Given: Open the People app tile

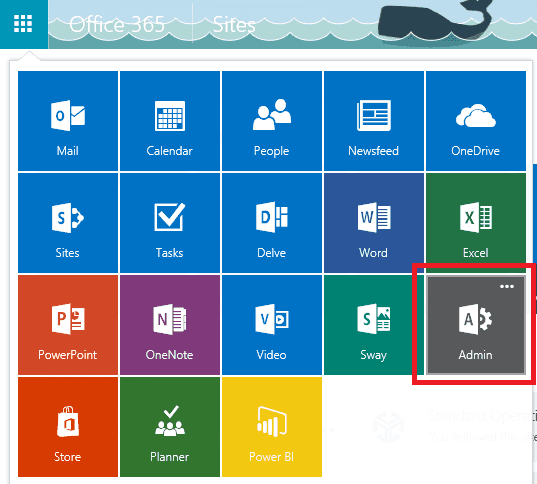Looking at the screenshot, I should [272, 121].
